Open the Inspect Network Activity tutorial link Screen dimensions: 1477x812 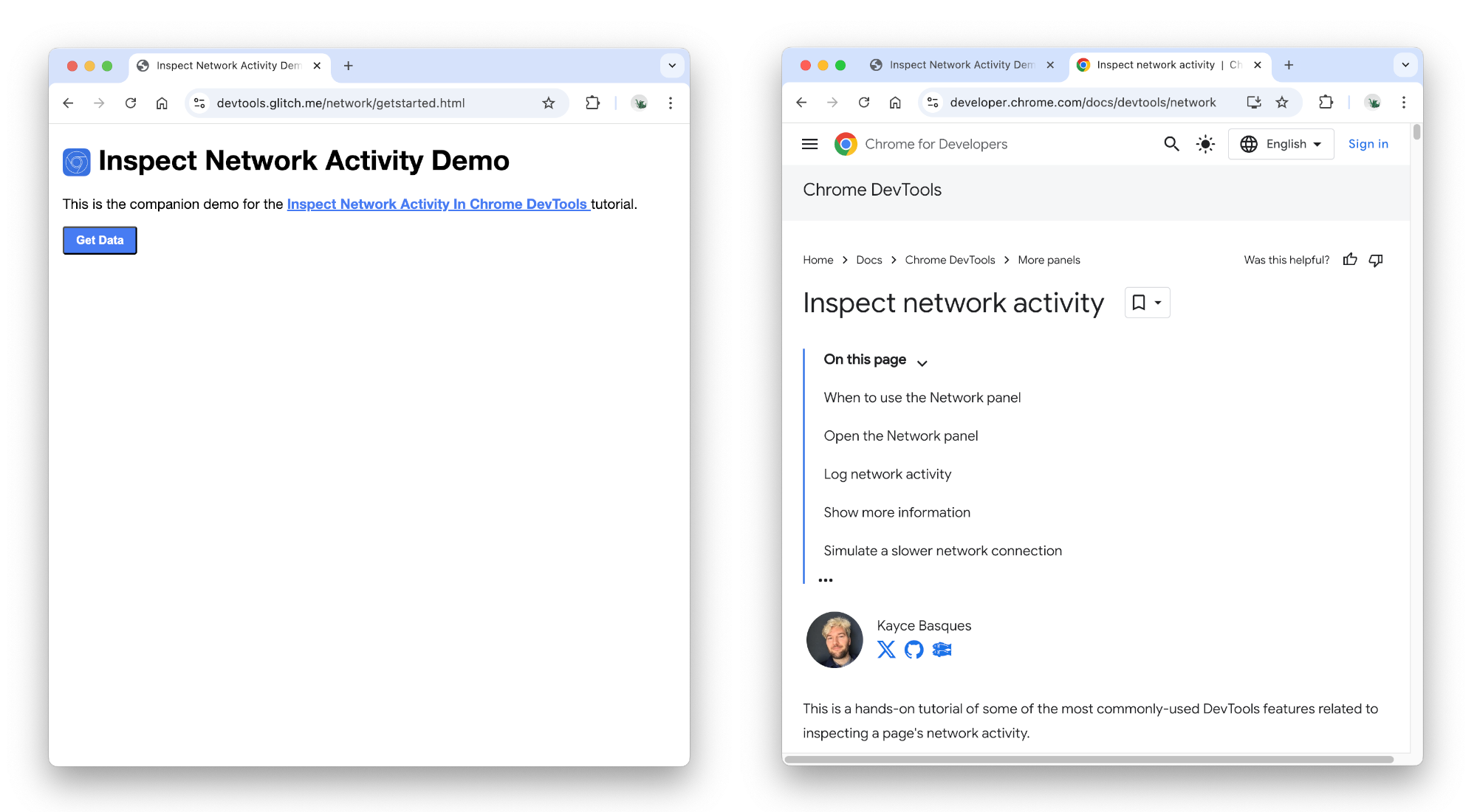437,204
